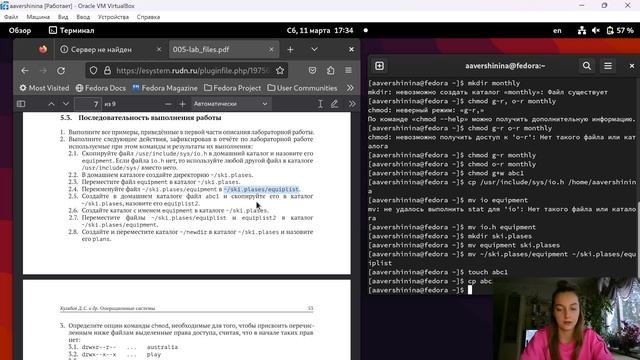Click the extensions icon in Firefox toolbar
The height and width of the screenshot is (360, 640).
(x=331, y=71)
